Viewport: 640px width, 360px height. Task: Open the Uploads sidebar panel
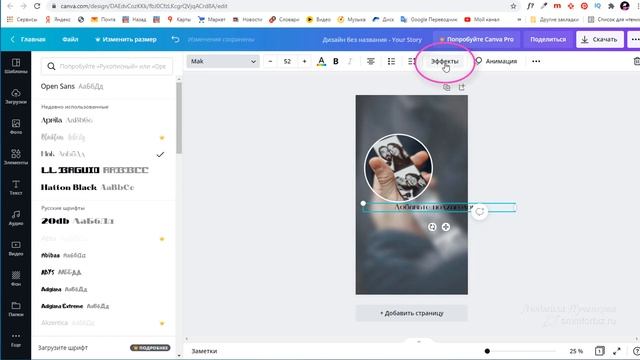pos(16,96)
